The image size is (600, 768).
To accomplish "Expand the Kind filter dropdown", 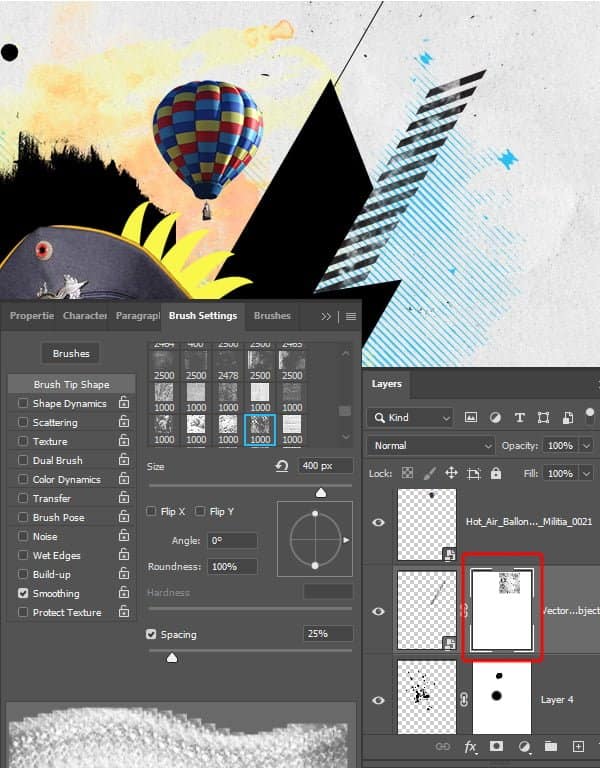I will pos(409,417).
